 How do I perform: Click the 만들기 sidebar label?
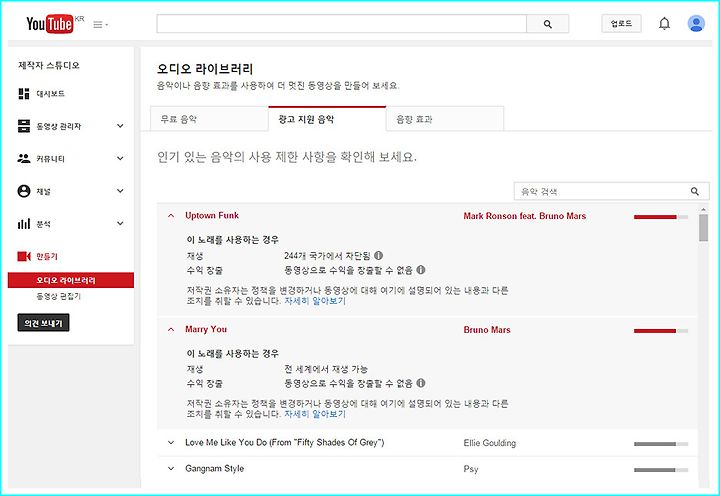click(47, 256)
